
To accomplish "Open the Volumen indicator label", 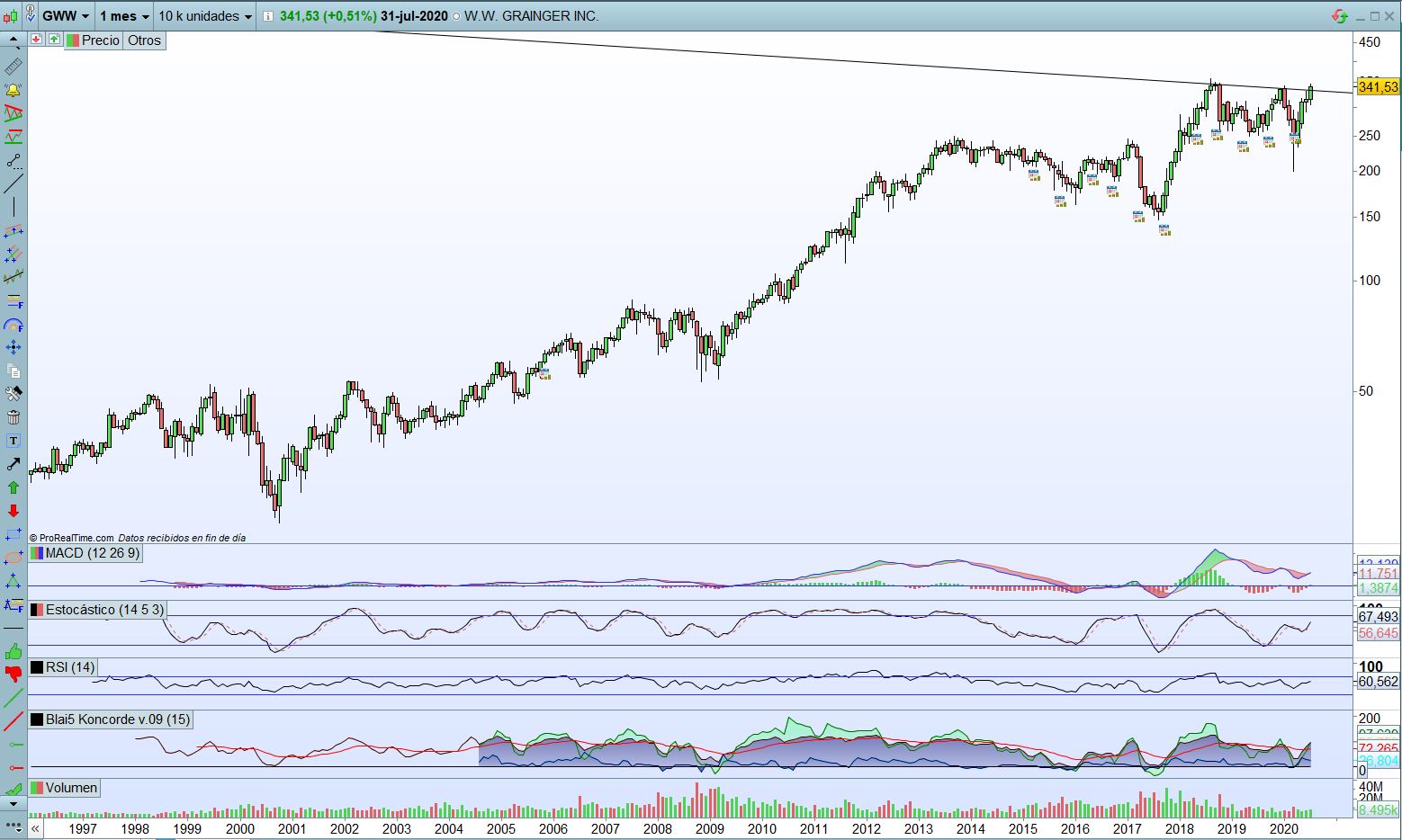I will (64, 788).
